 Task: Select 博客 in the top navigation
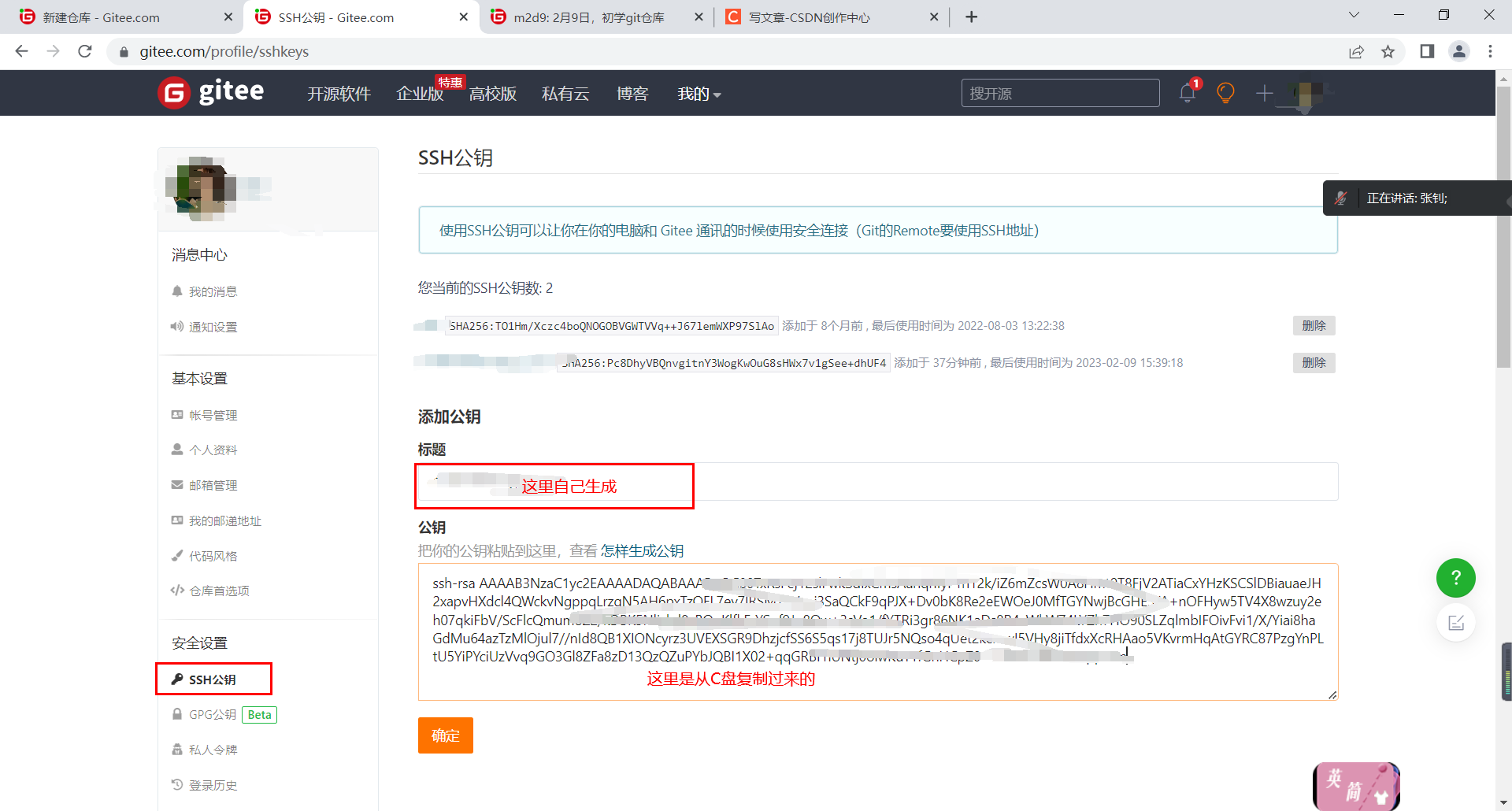point(632,94)
